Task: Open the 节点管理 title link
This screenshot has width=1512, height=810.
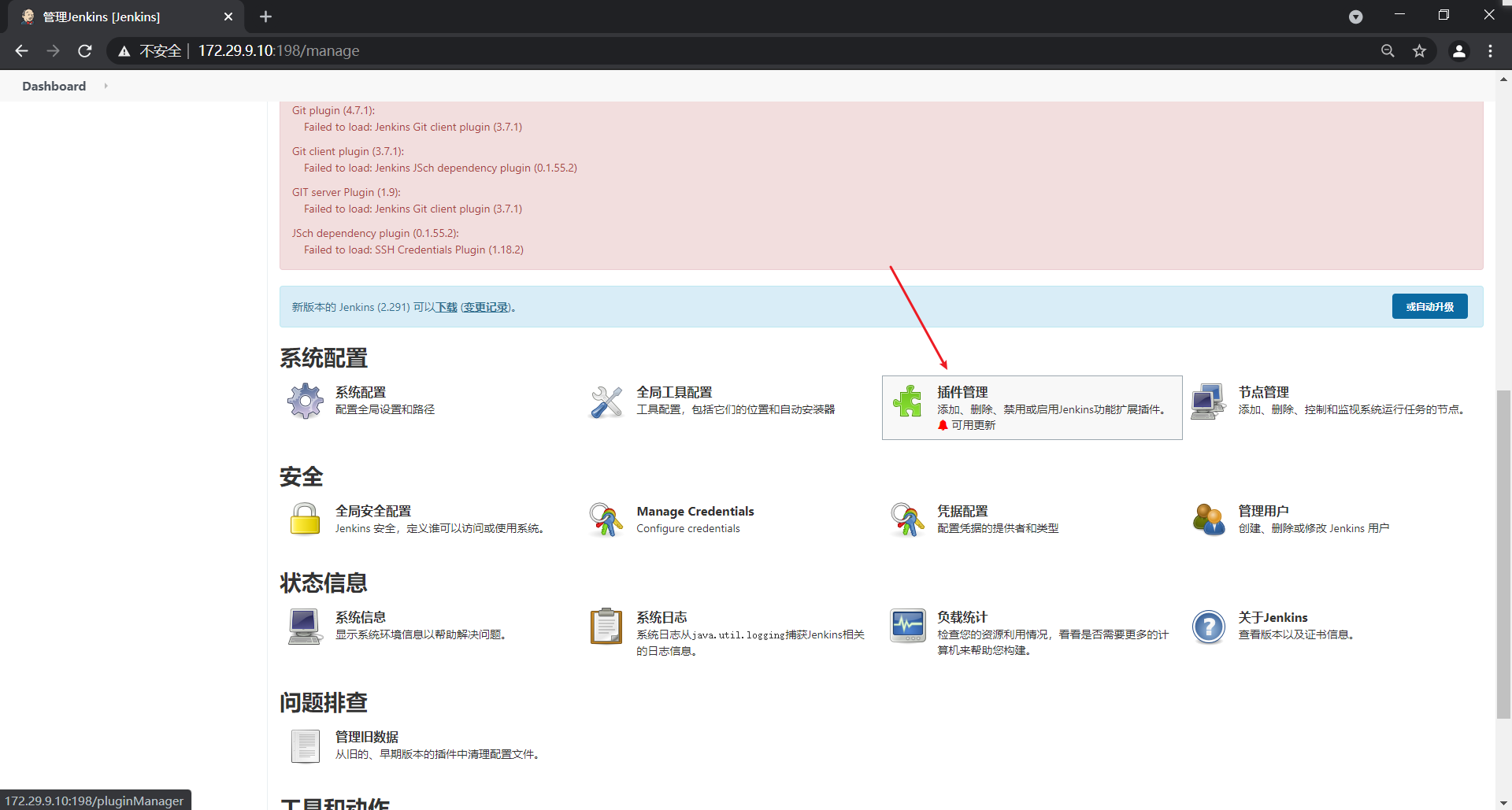Action: click(1263, 392)
